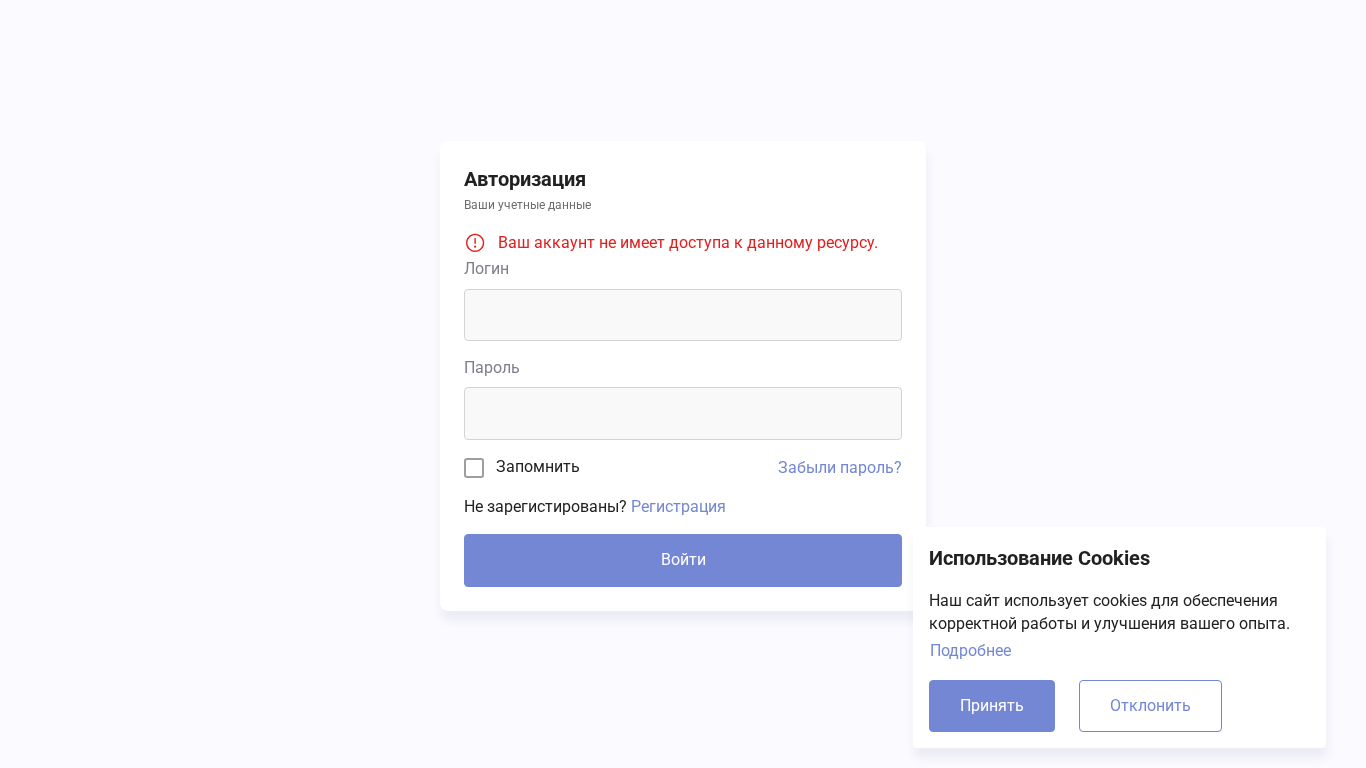The height and width of the screenshot is (768, 1366).
Task: Open the Забыли пароль? link
Action: click(840, 468)
